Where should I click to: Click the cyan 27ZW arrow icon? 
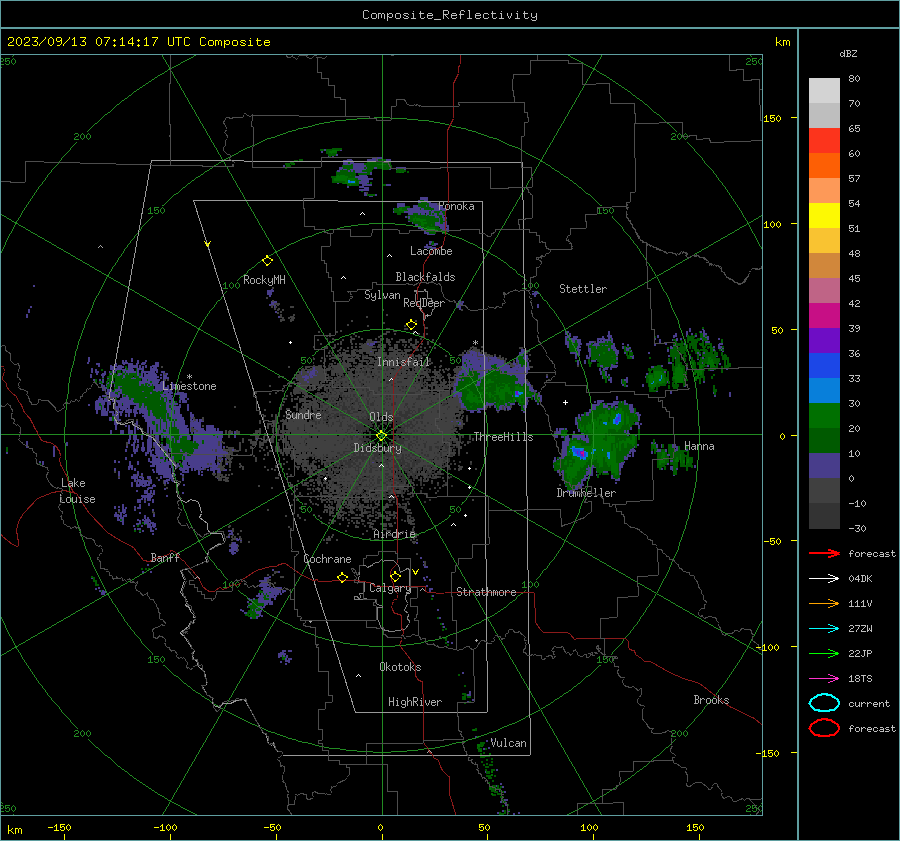click(824, 629)
